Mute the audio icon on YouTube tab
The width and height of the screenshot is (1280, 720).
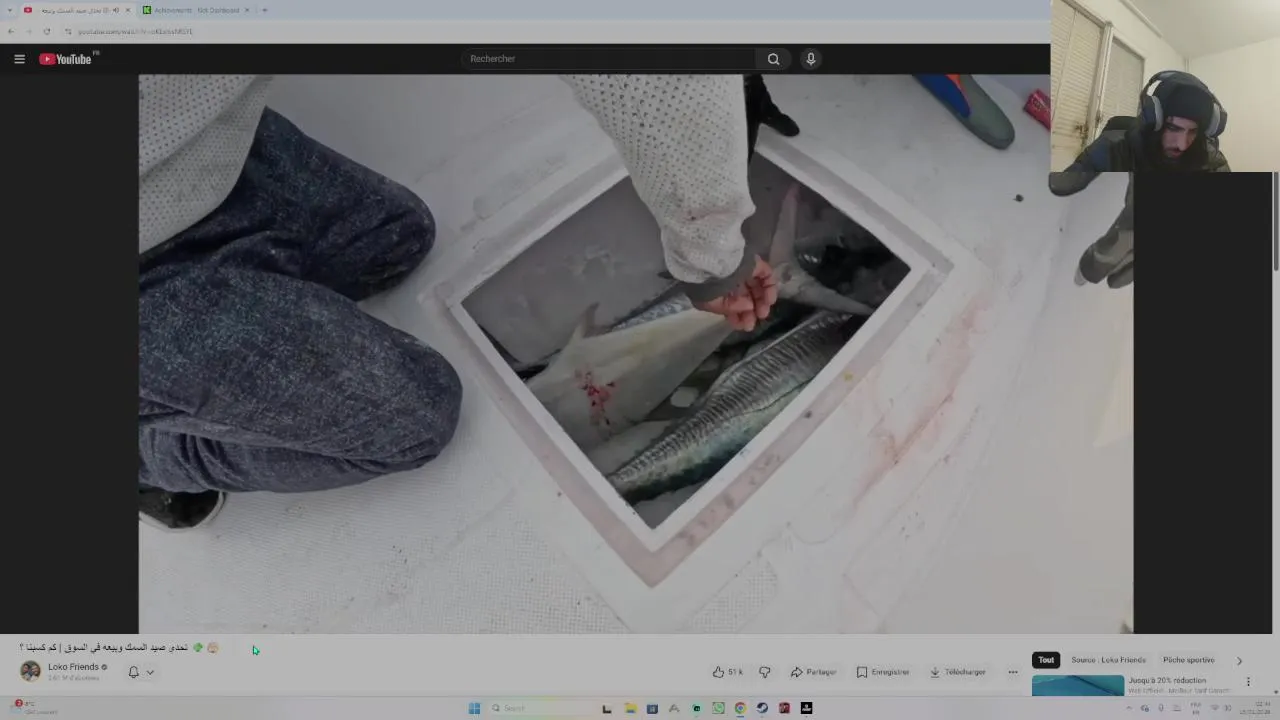(115, 10)
